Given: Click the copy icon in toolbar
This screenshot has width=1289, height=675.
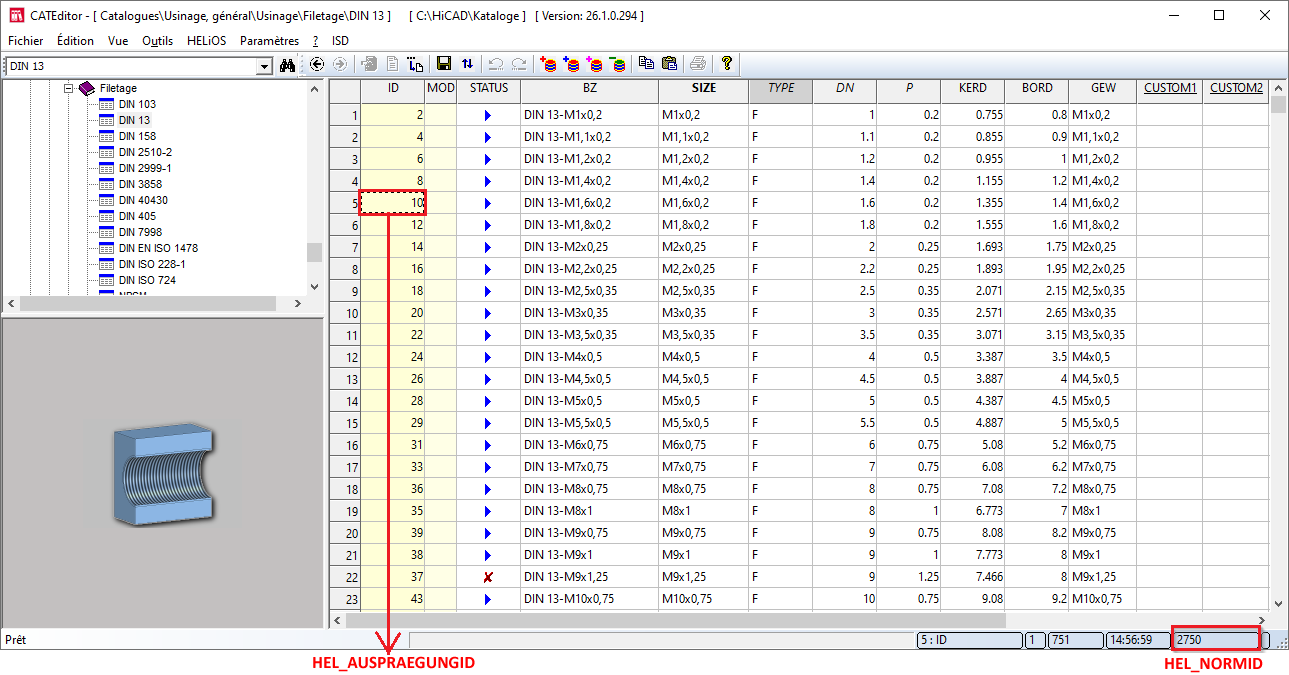Looking at the screenshot, I should pos(647,64).
